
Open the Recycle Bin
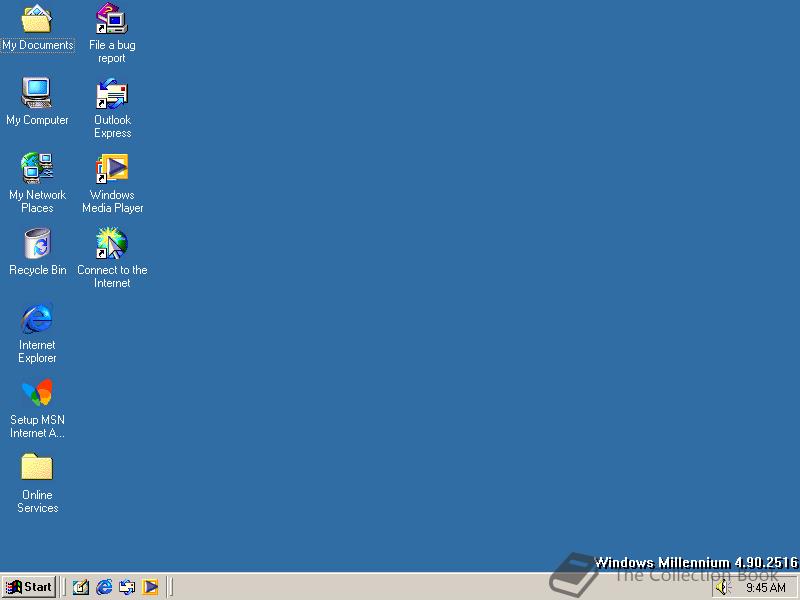37,242
